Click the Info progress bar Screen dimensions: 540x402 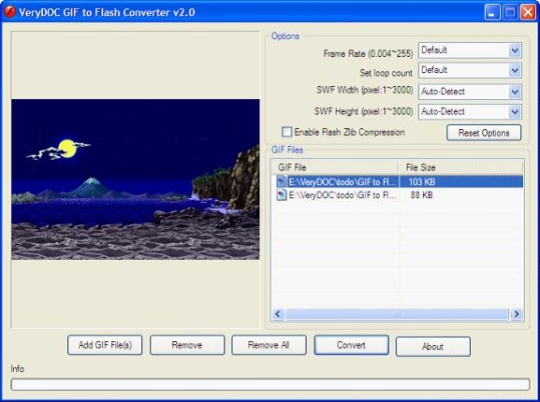pyautogui.click(x=270, y=384)
